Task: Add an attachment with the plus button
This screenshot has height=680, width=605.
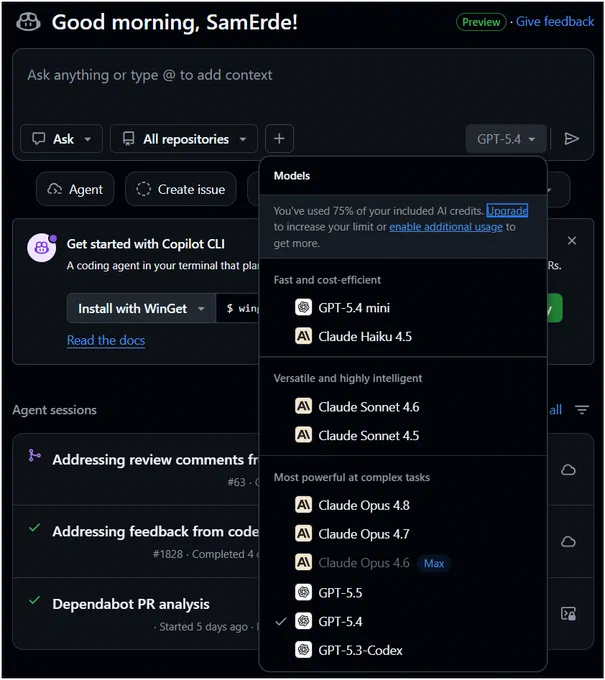Action: pyautogui.click(x=279, y=139)
